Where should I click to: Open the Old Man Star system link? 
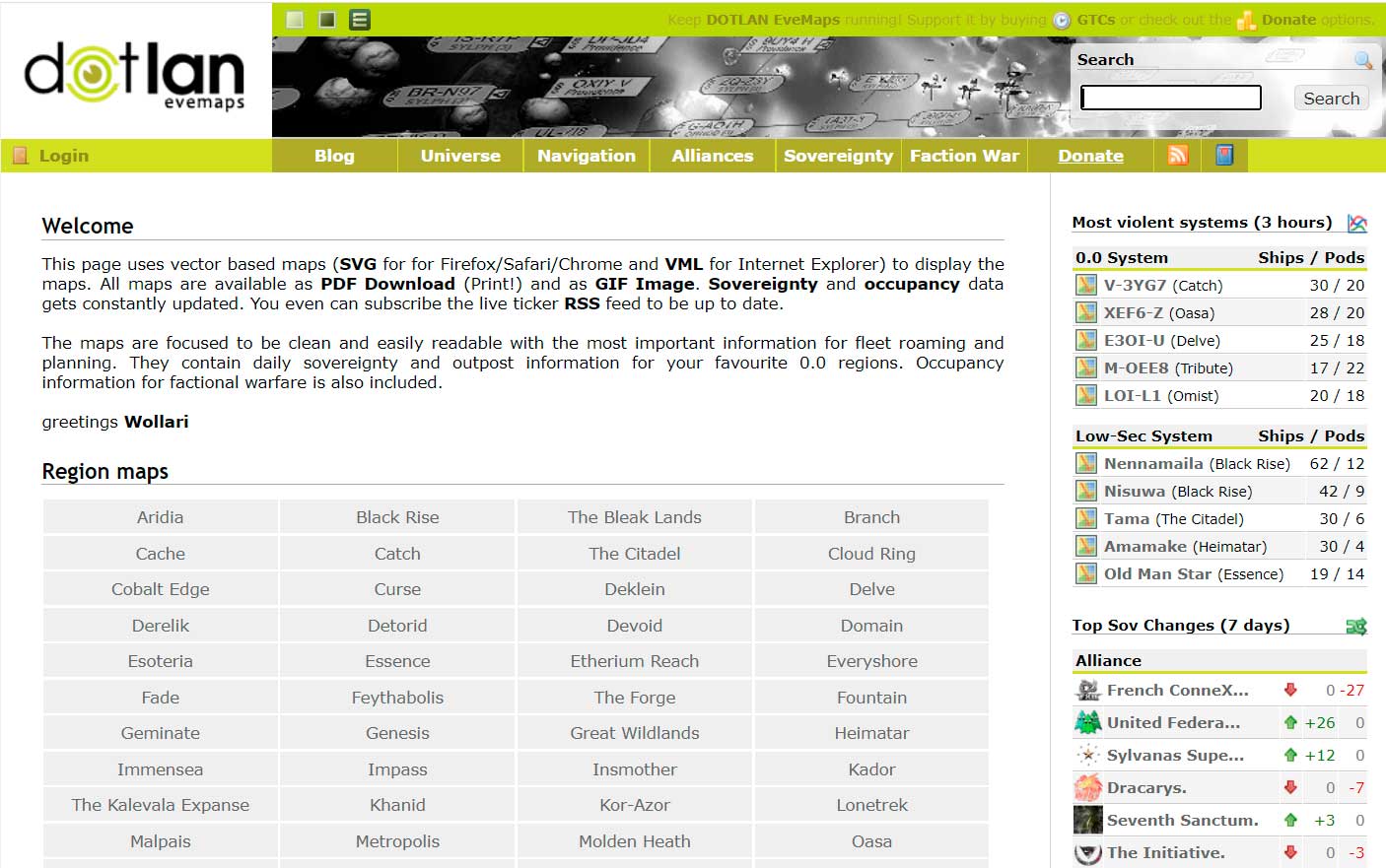[1157, 573]
